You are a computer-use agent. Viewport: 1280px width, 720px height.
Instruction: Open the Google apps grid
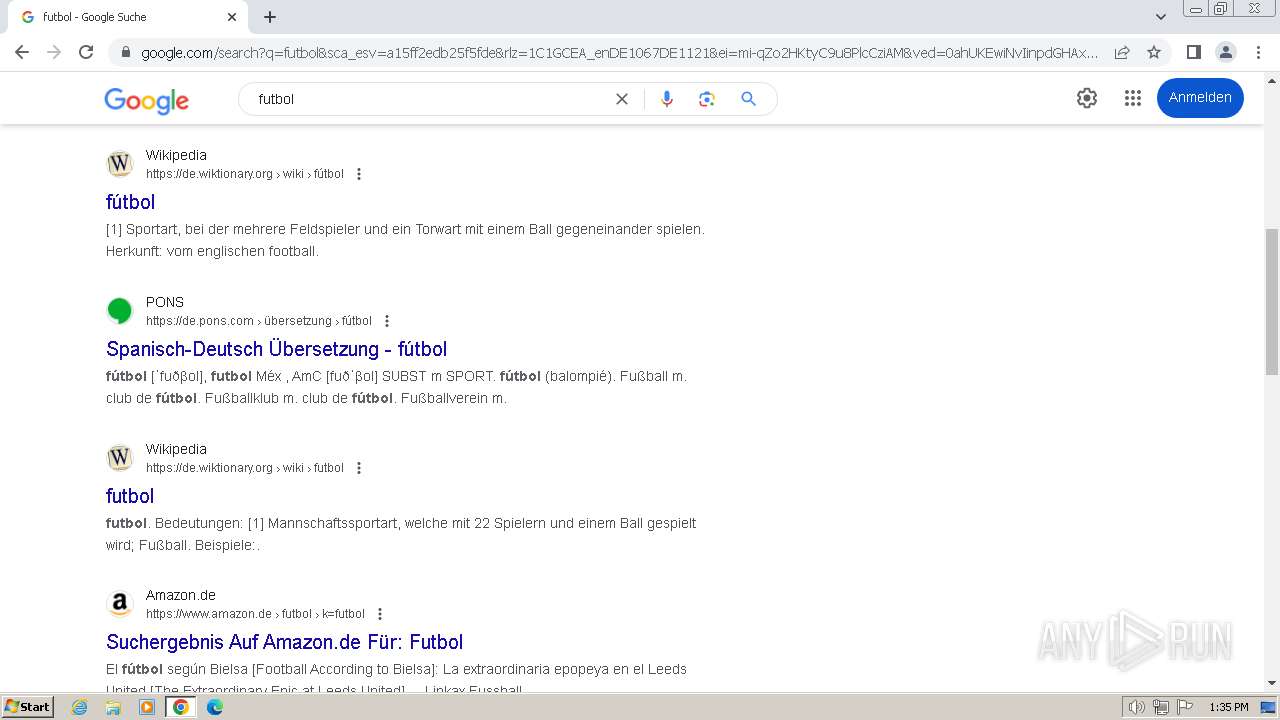(x=1133, y=98)
